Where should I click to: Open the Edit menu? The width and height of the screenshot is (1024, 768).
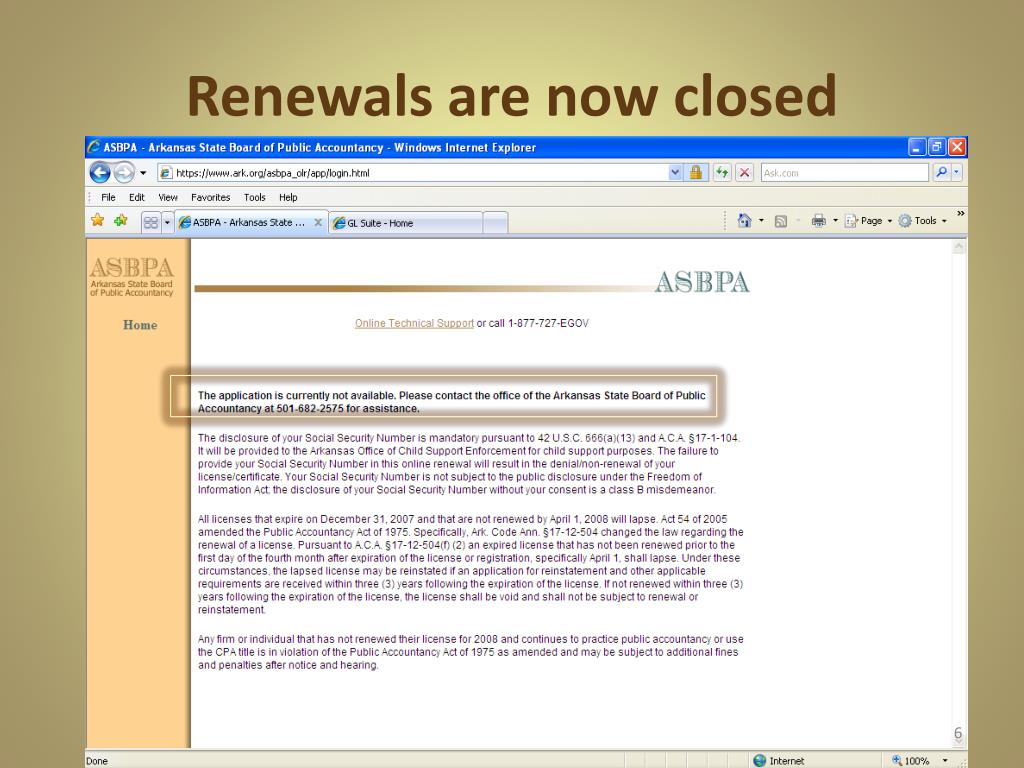[x=136, y=197]
